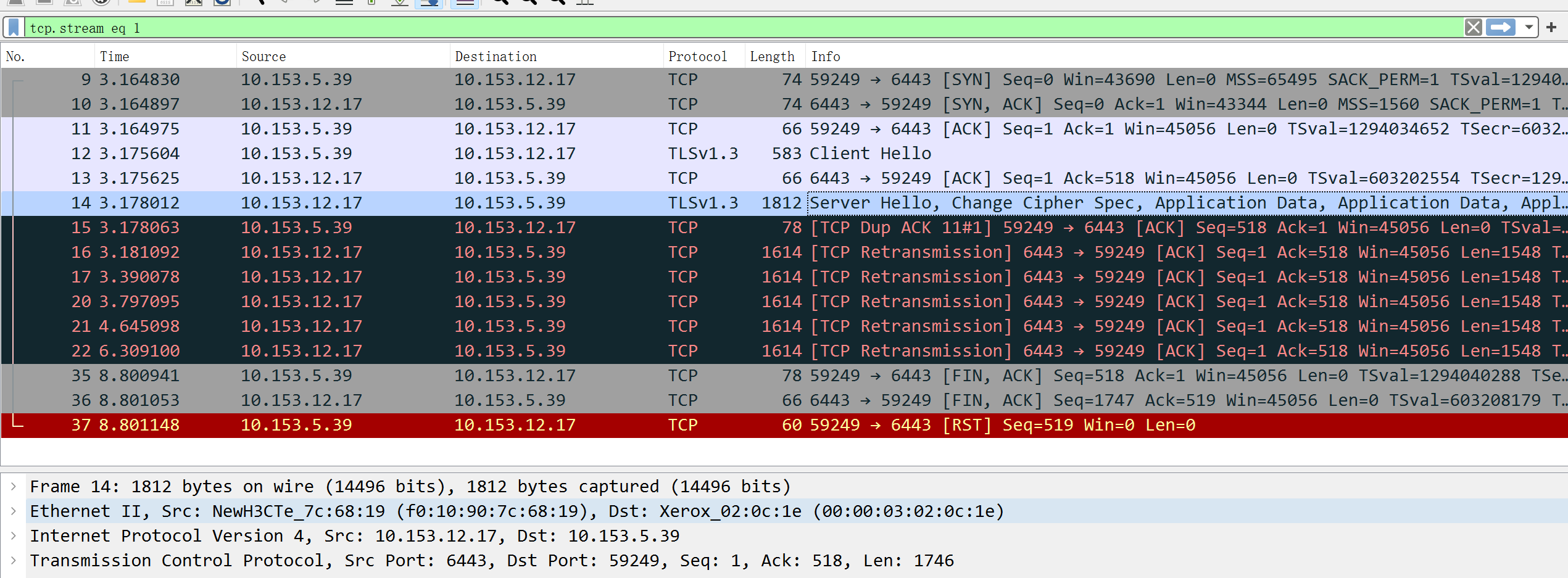Expand the Ethernet II section

(x=14, y=511)
